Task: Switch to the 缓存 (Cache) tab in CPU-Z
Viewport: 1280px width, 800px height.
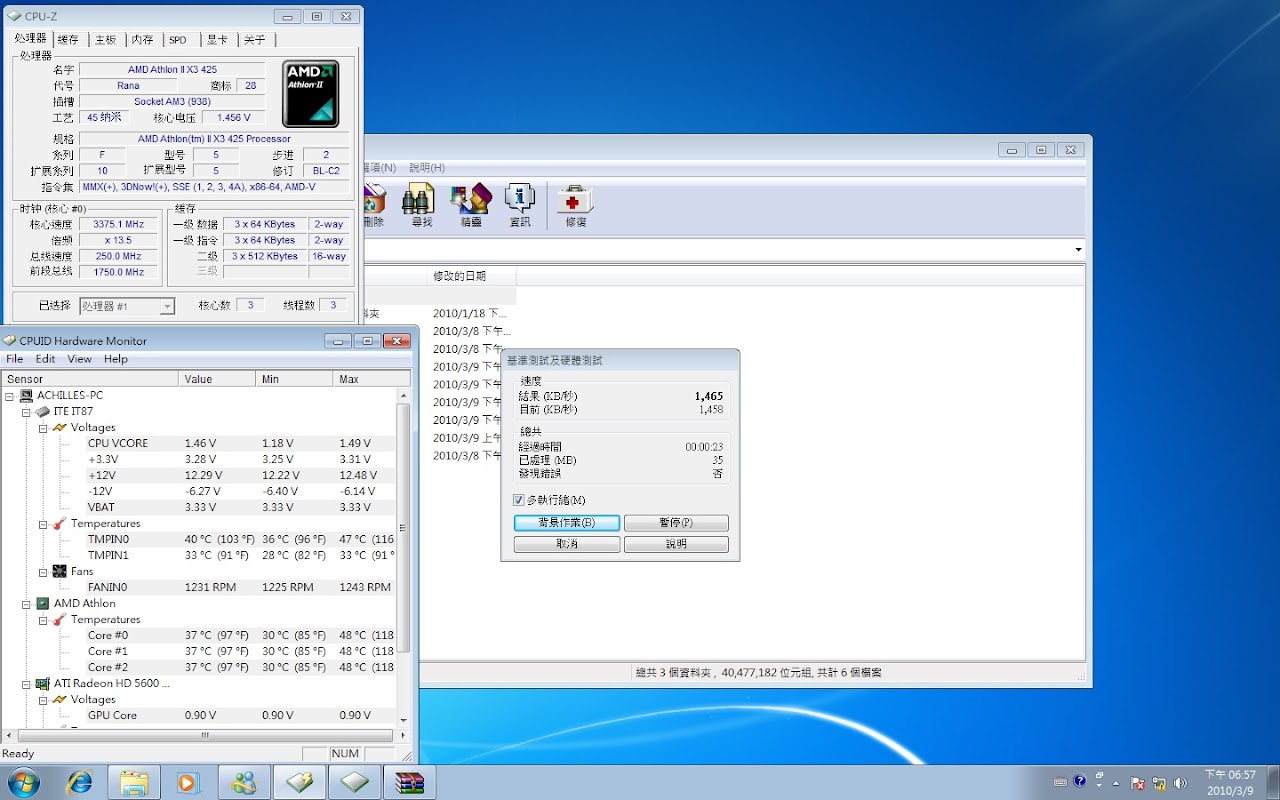Action: pos(68,40)
